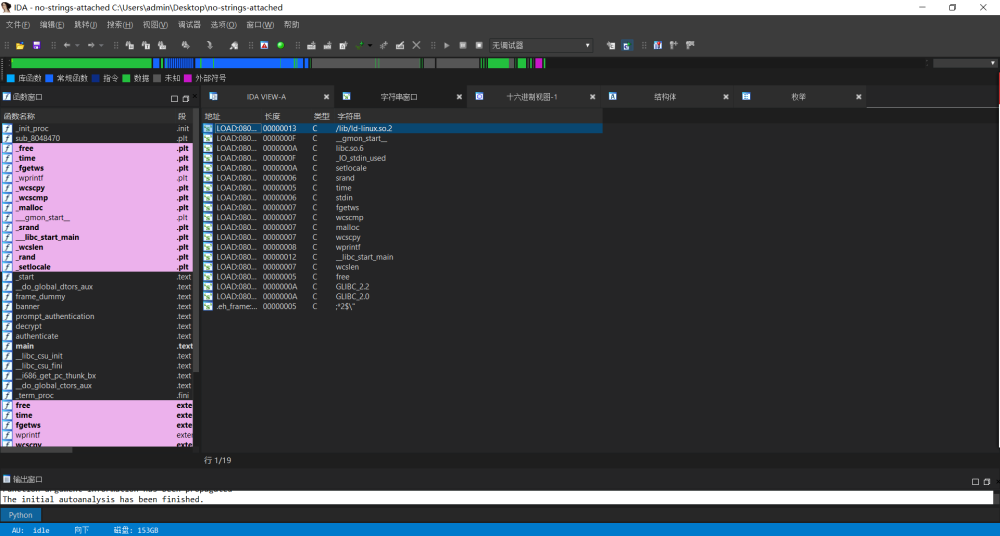The image size is (1000, 536).
Task: Terminate the process with the stop button
Action: coord(479,45)
